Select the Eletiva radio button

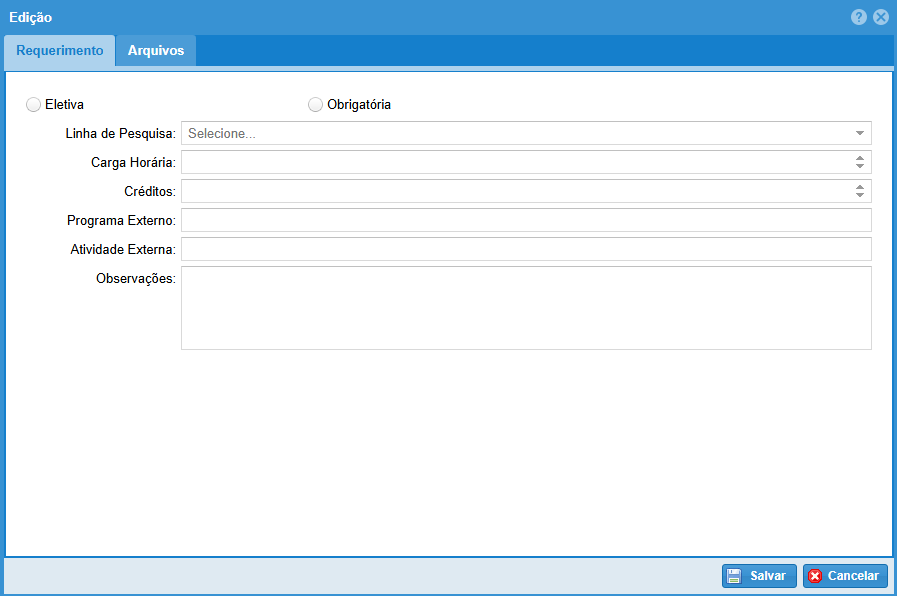pyautogui.click(x=34, y=104)
